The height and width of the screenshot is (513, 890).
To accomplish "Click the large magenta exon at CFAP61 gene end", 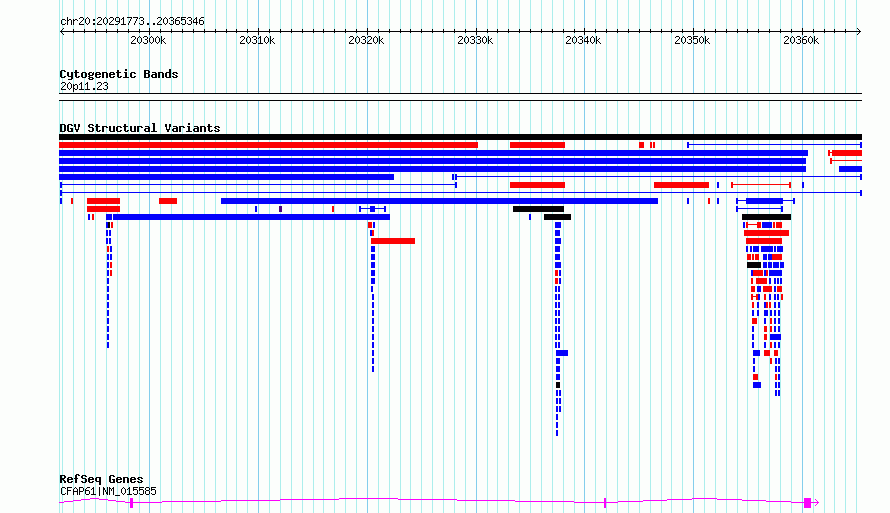I will coord(807,503).
